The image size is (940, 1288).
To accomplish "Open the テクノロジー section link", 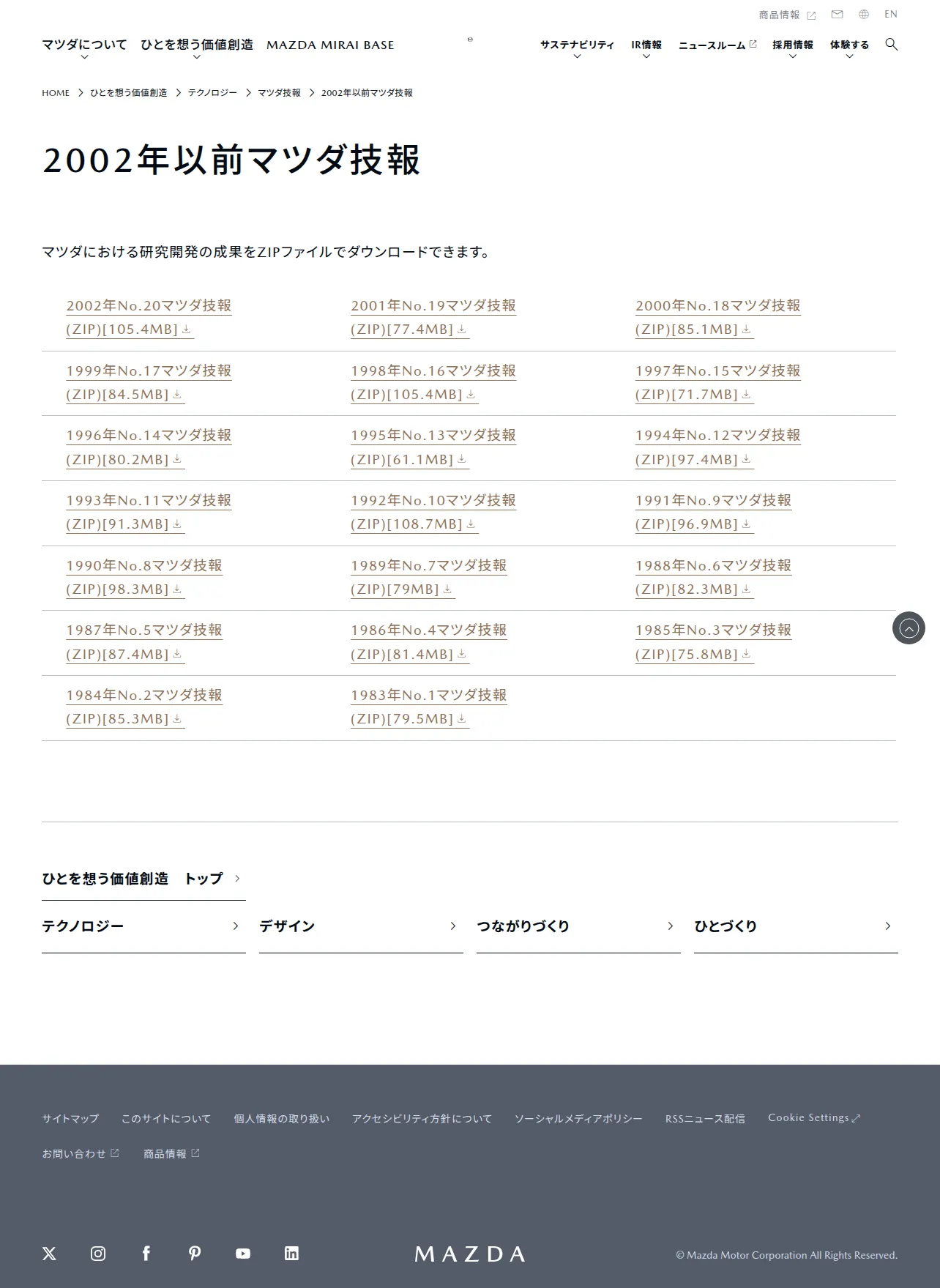I will (143, 926).
